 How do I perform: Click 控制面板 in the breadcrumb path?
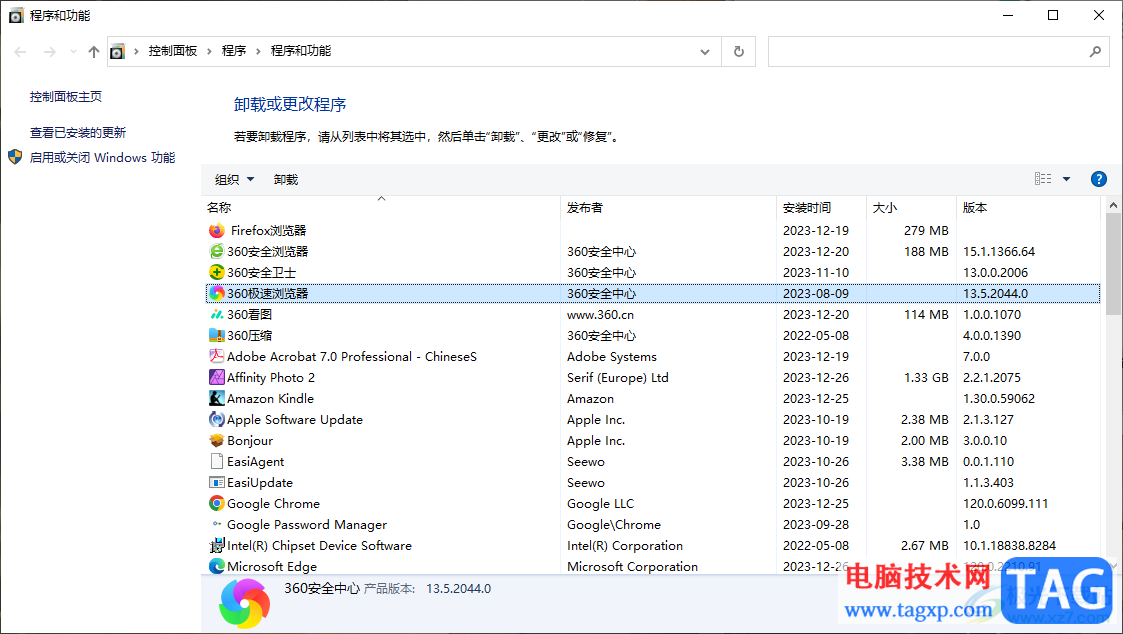coord(173,51)
